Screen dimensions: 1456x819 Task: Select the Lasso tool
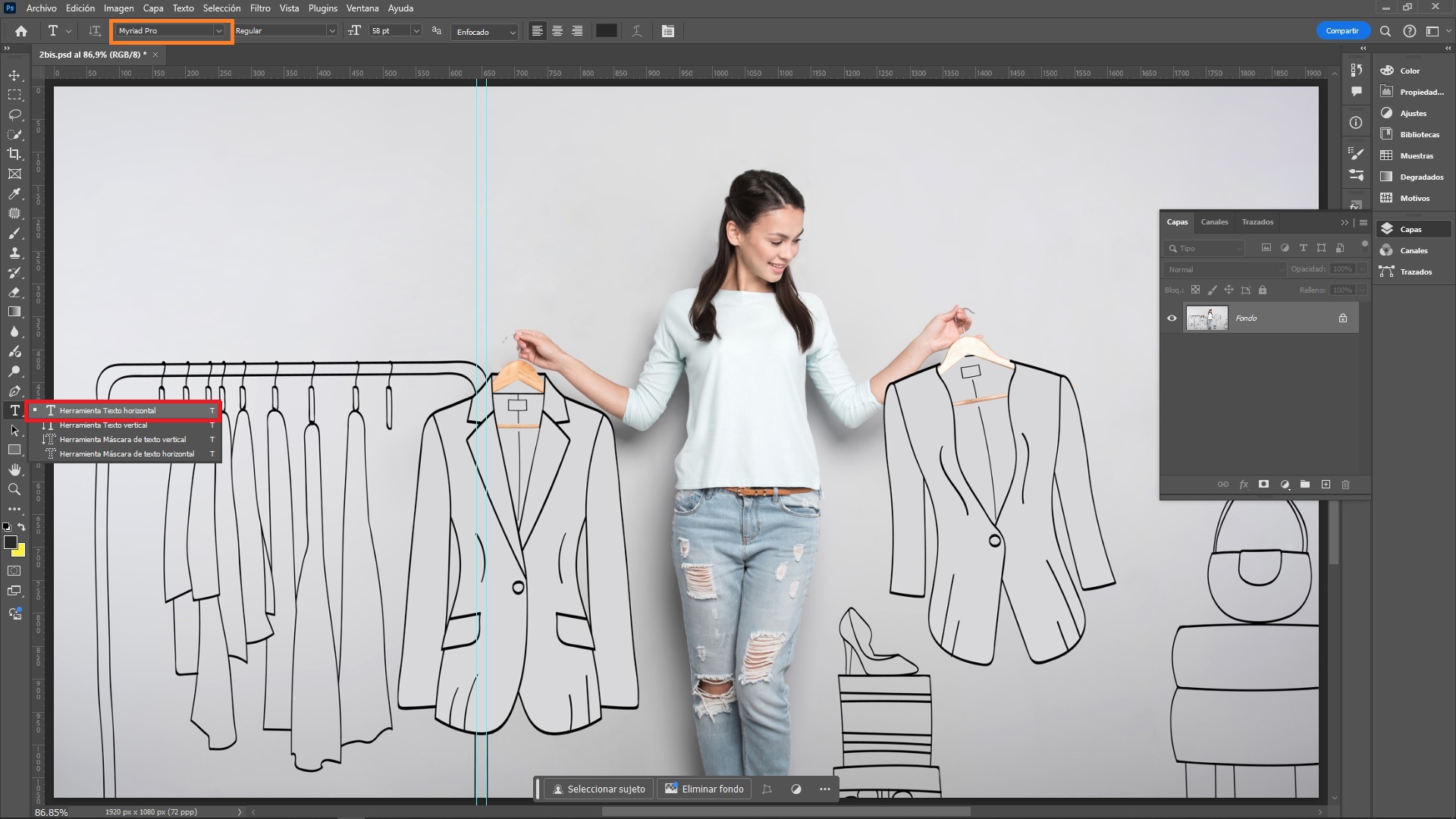click(14, 115)
